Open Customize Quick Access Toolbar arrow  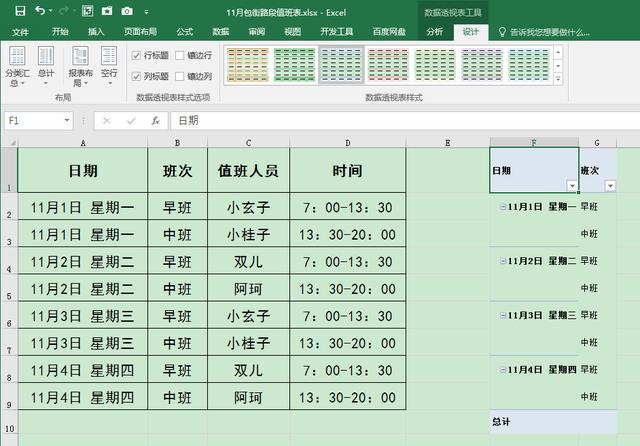[x=146, y=12]
